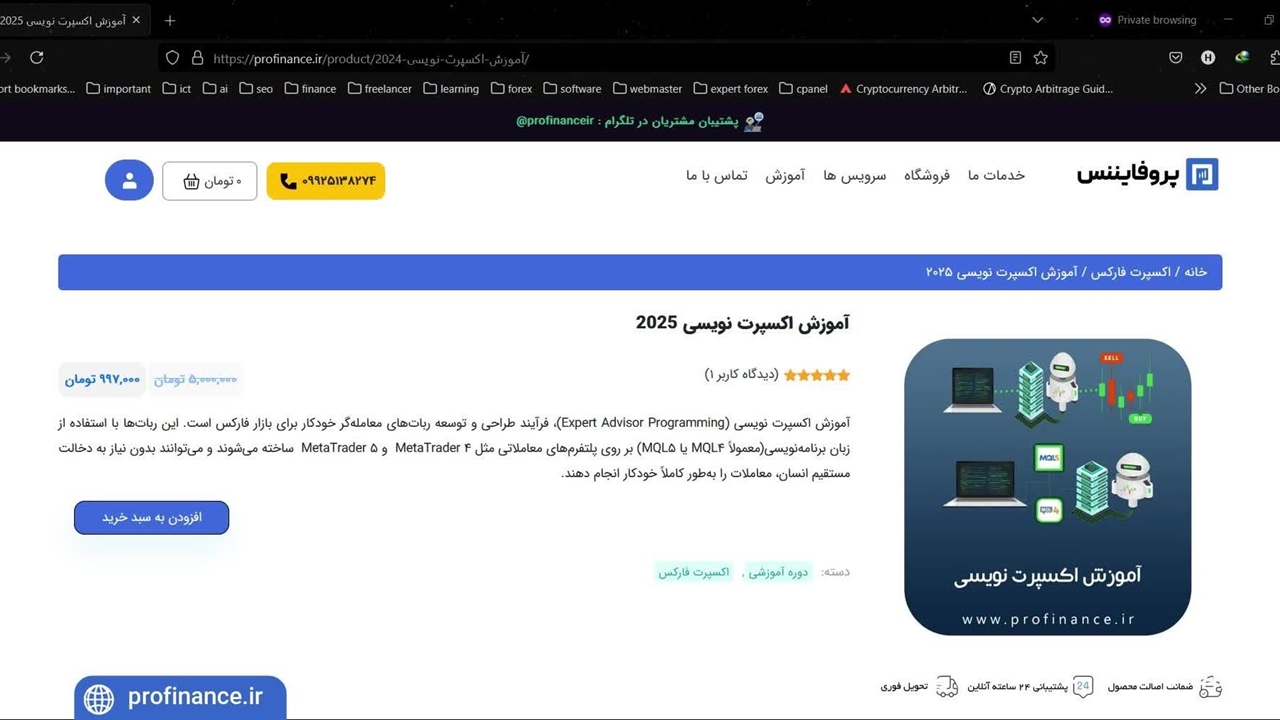Select the تماس با ما menu item

click(x=716, y=175)
